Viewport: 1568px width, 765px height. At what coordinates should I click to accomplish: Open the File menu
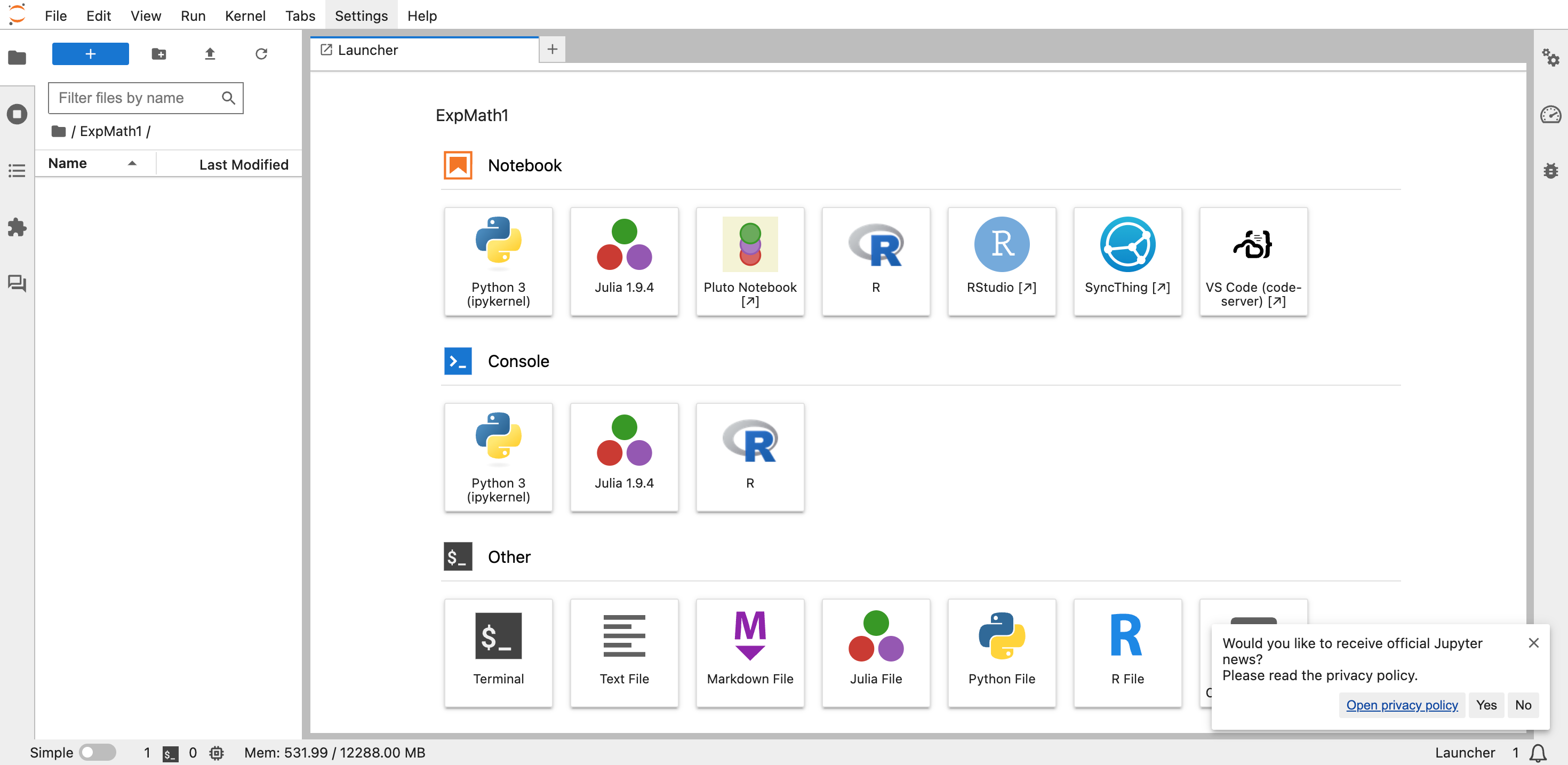pos(55,16)
